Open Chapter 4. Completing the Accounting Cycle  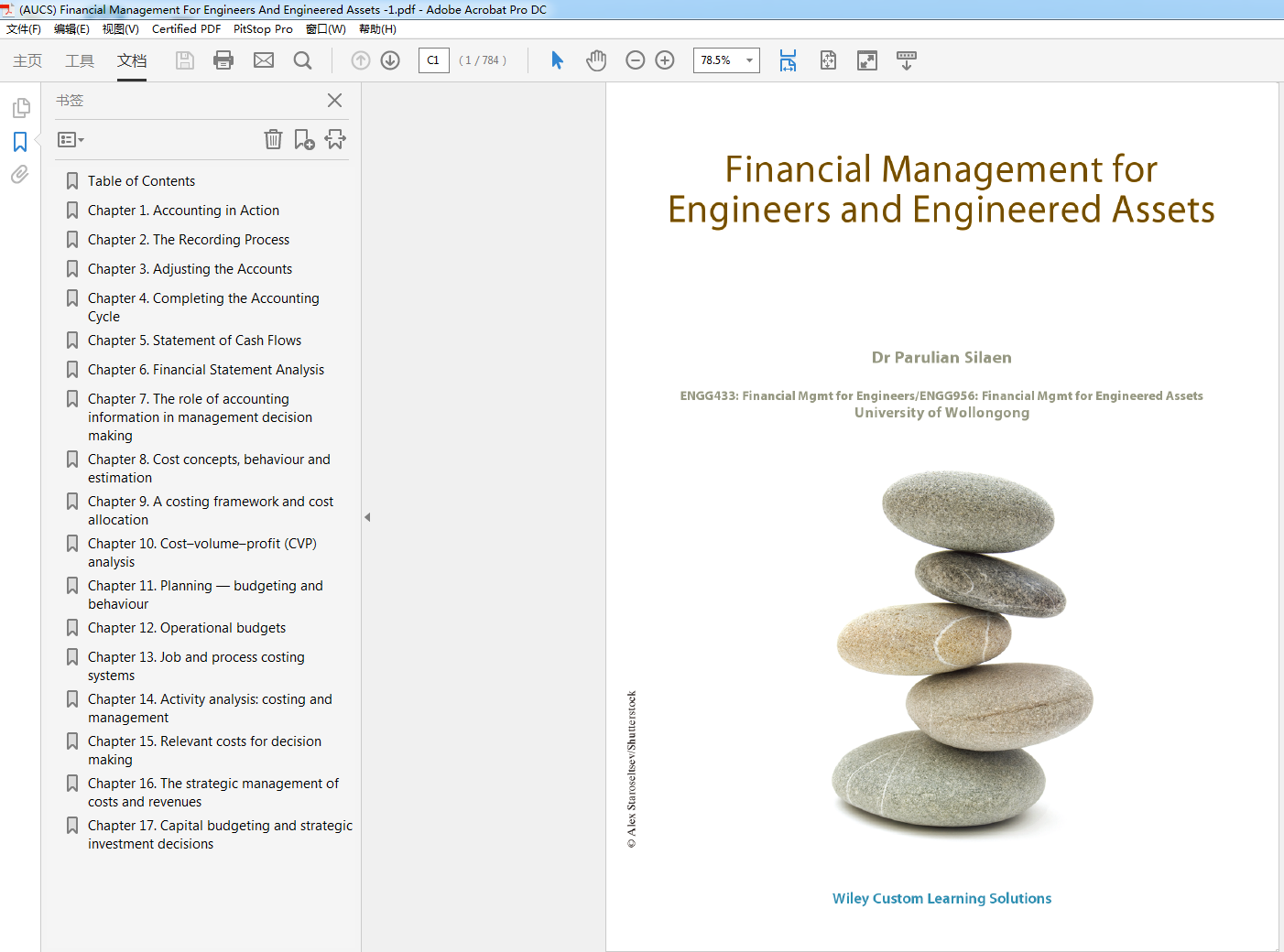203,308
